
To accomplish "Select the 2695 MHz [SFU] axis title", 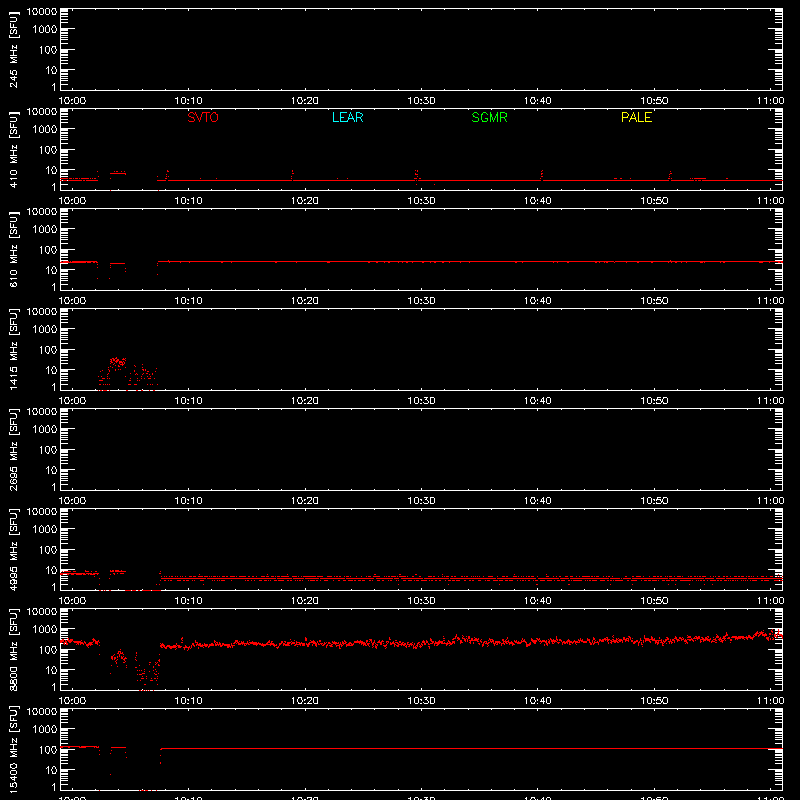I will point(13,449).
